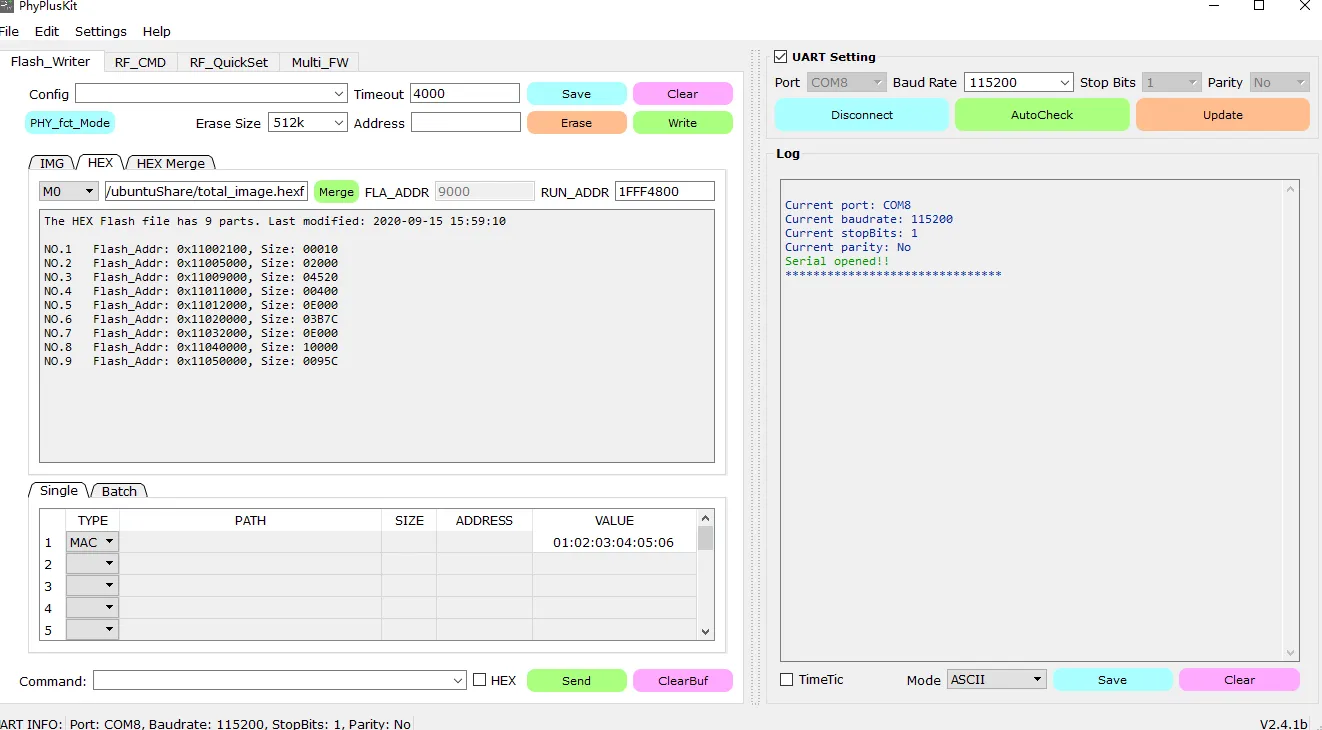Image resolution: width=1322 pixels, height=730 pixels.
Task: Click the Save button under the Log
Action: tap(1113, 680)
